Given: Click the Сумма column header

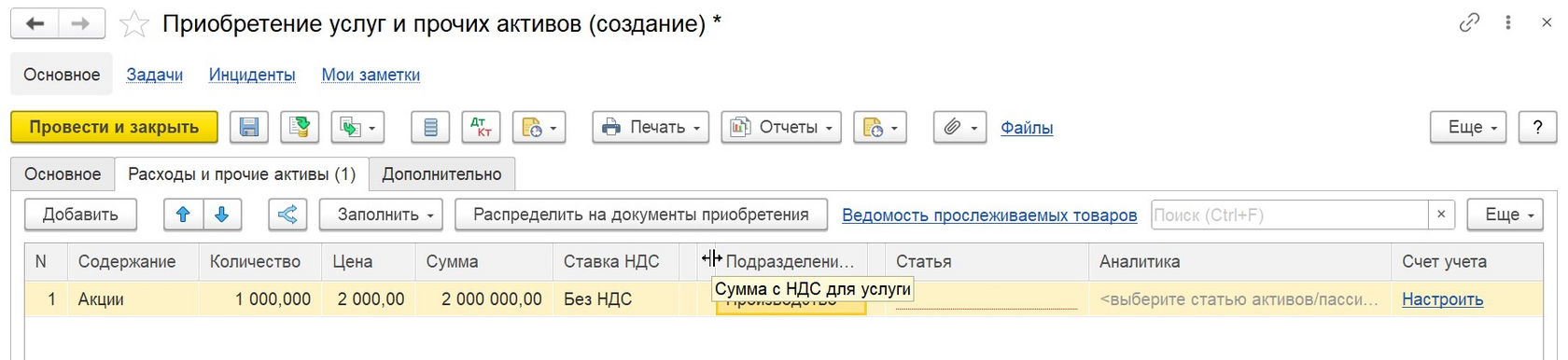Looking at the screenshot, I should pos(483,262).
